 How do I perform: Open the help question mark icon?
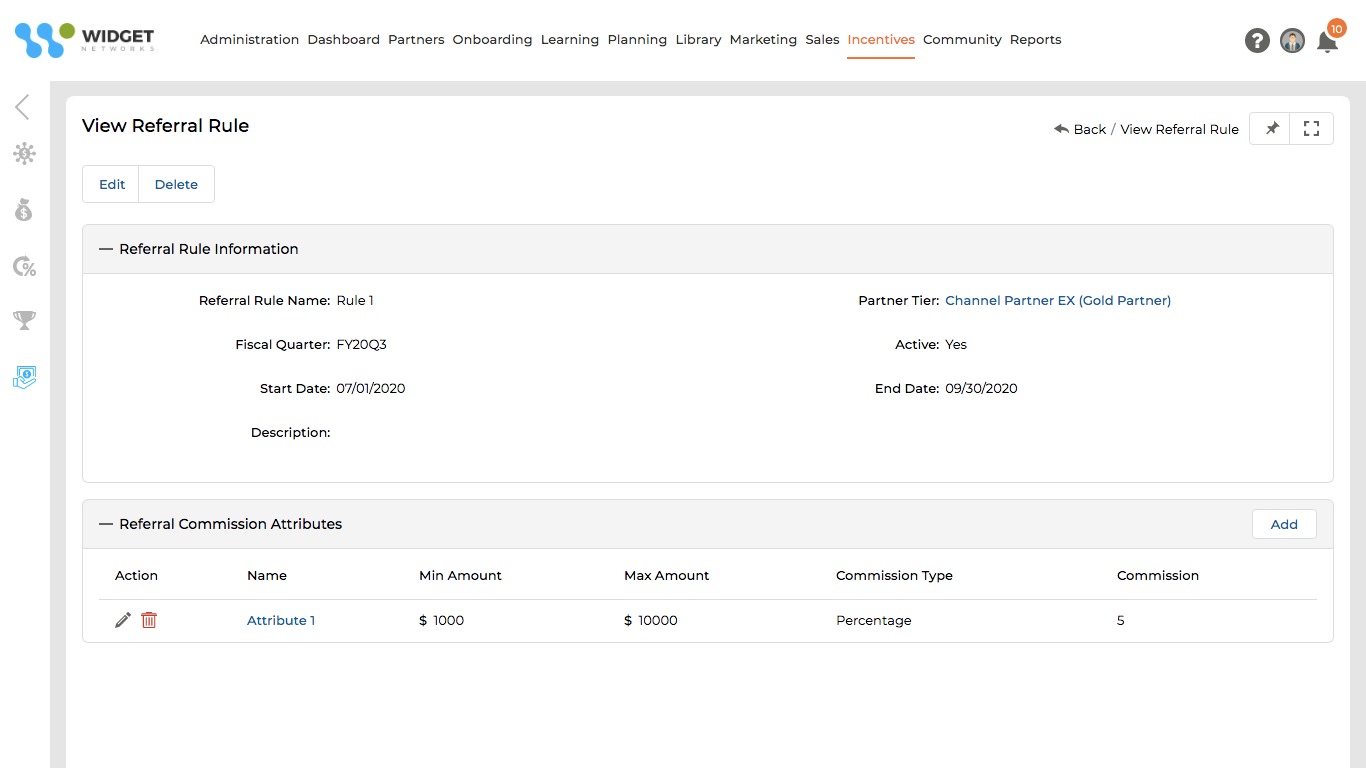tap(1257, 40)
